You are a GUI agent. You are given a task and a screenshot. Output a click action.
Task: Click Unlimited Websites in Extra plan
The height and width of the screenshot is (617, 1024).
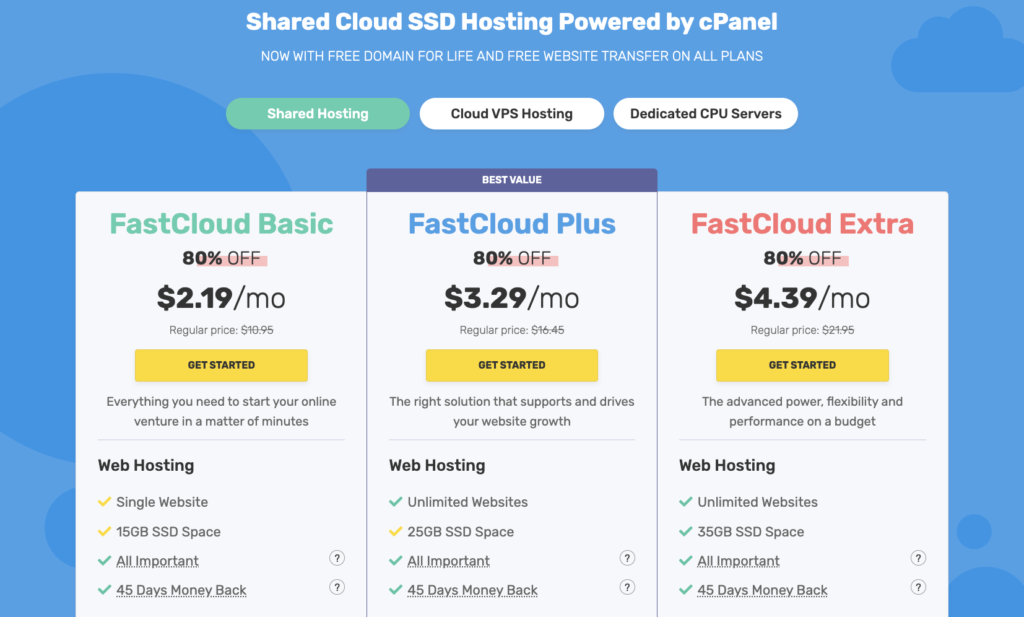pos(758,502)
